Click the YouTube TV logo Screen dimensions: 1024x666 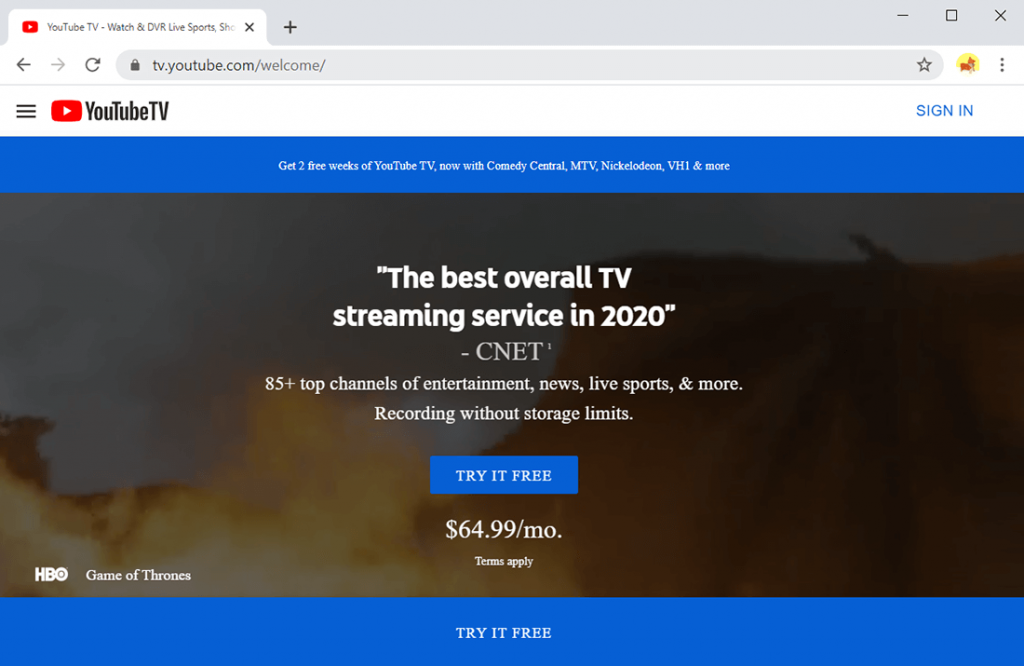(110, 111)
